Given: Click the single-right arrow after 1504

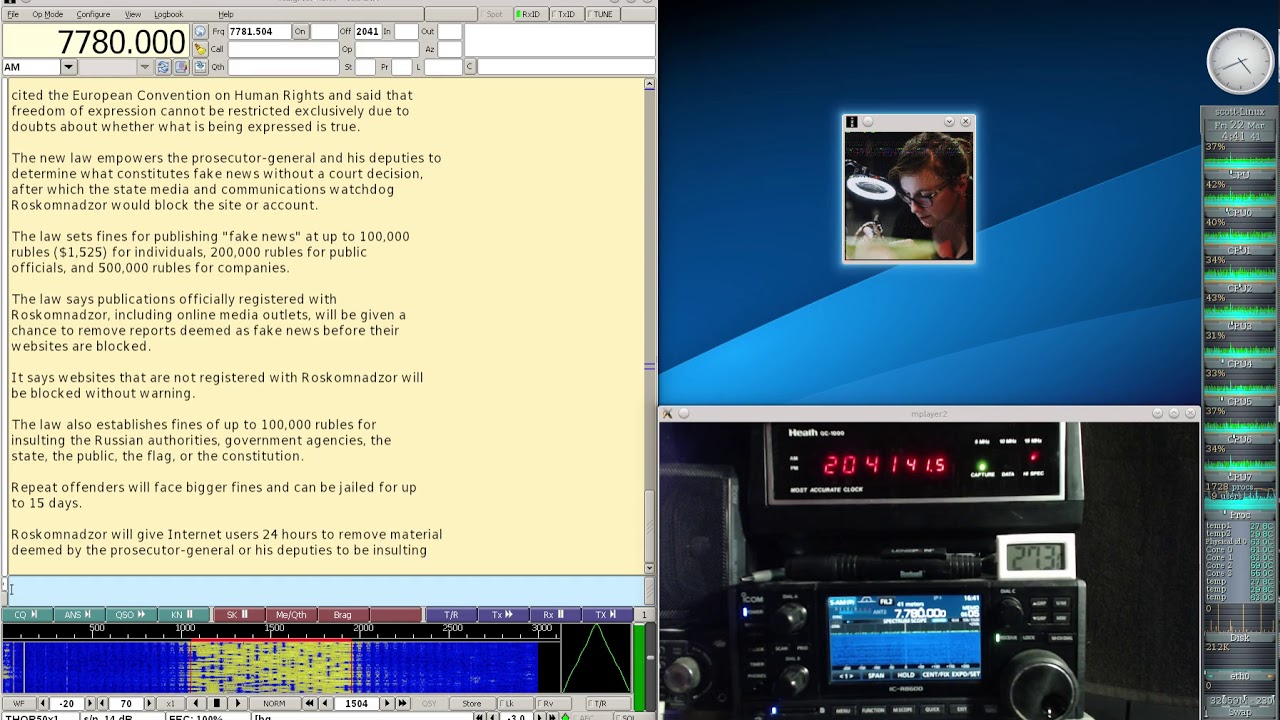Looking at the screenshot, I should [387, 704].
